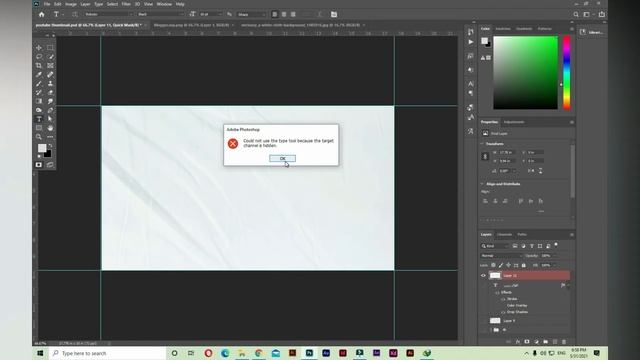The height and width of the screenshot is (360, 640).
Task: Toggle Effects visibility on text layer
Action: [497, 293]
